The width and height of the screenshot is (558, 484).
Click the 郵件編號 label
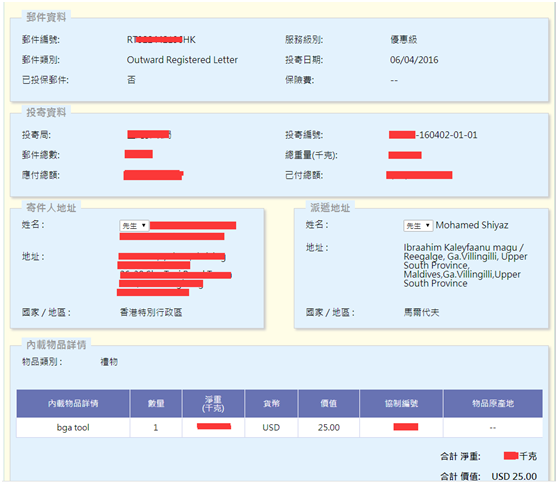pos(41,40)
